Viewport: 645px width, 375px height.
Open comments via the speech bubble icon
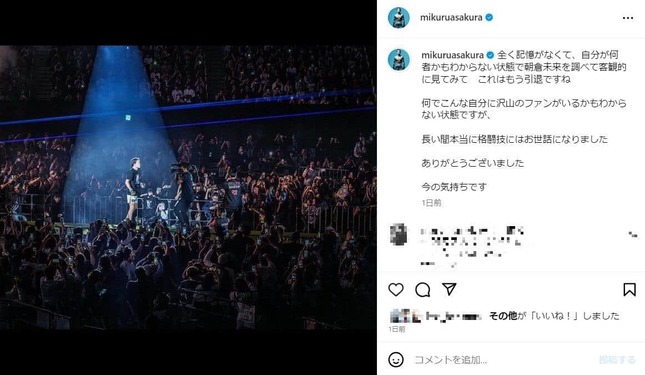(422, 290)
